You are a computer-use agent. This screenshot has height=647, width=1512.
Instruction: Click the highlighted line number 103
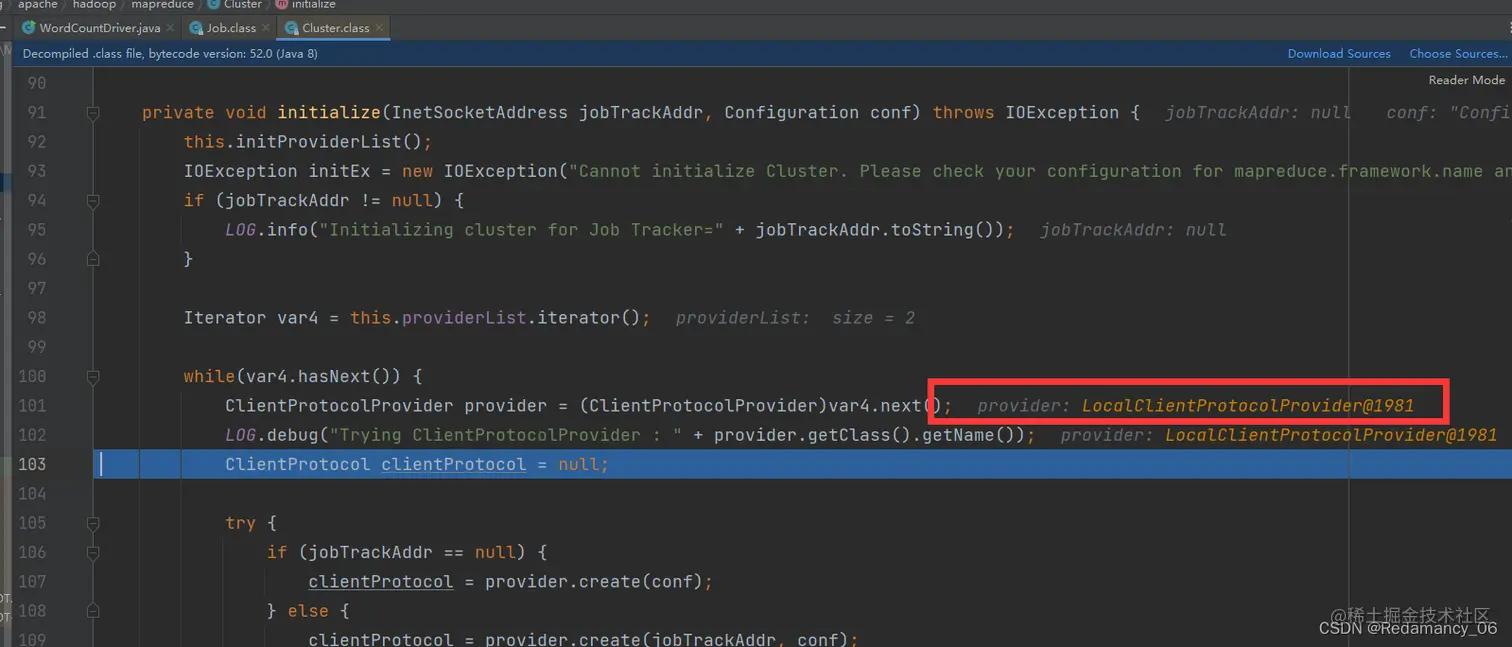click(x=32, y=464)
